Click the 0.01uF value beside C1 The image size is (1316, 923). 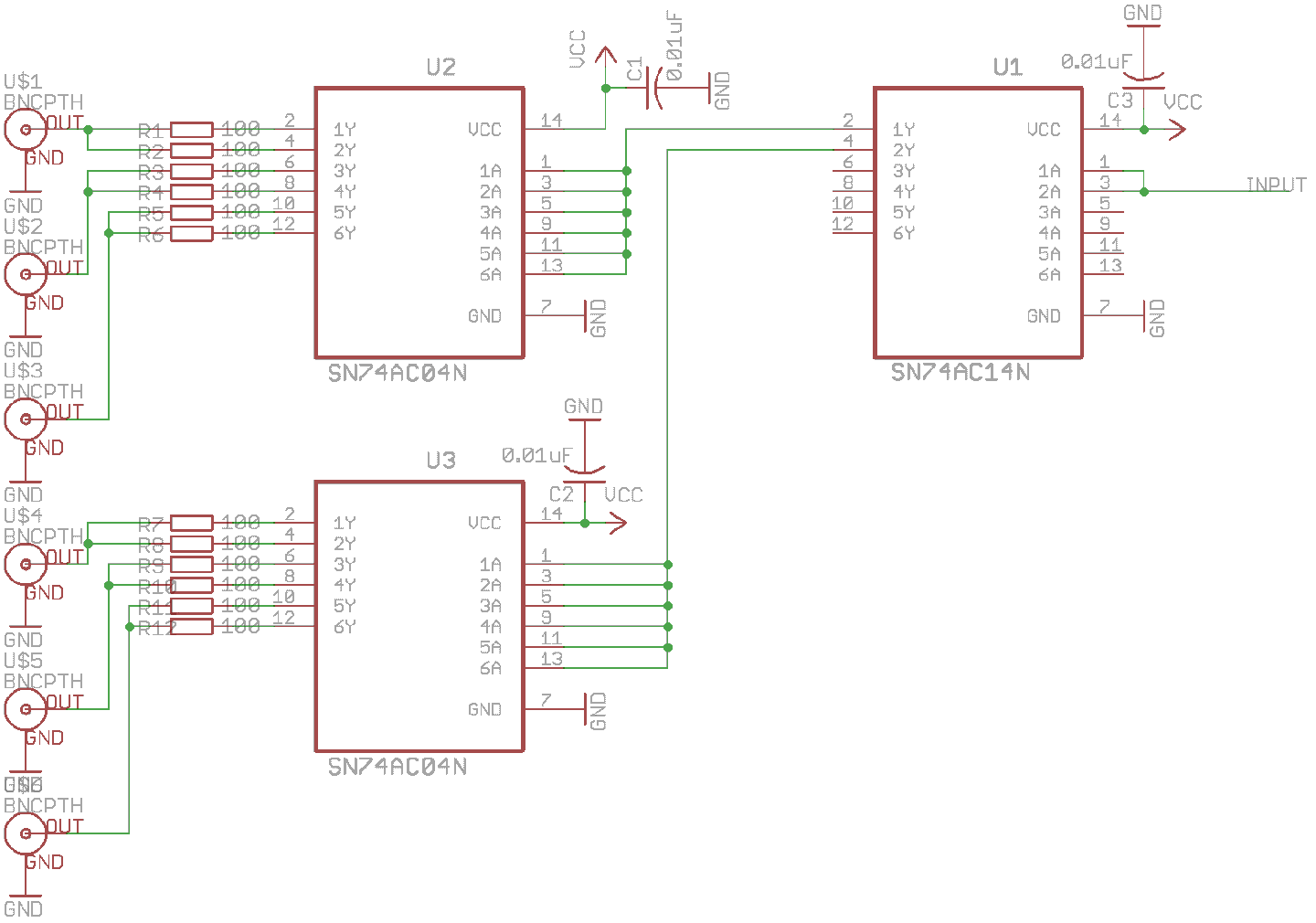[x=674, y=47]
